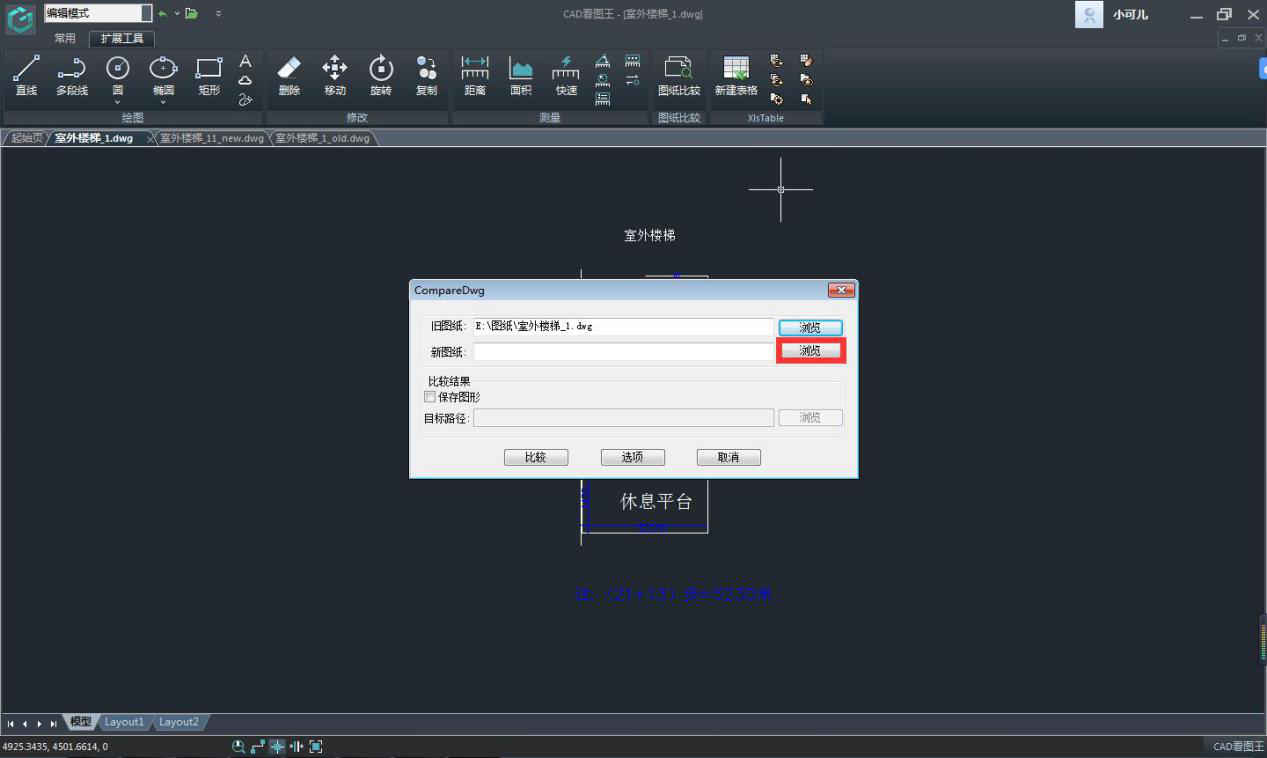This screenshot has width=1267, height=758.
Task: Expand the 圆 circle tool dropdown arrow
Action: point(118,102)
